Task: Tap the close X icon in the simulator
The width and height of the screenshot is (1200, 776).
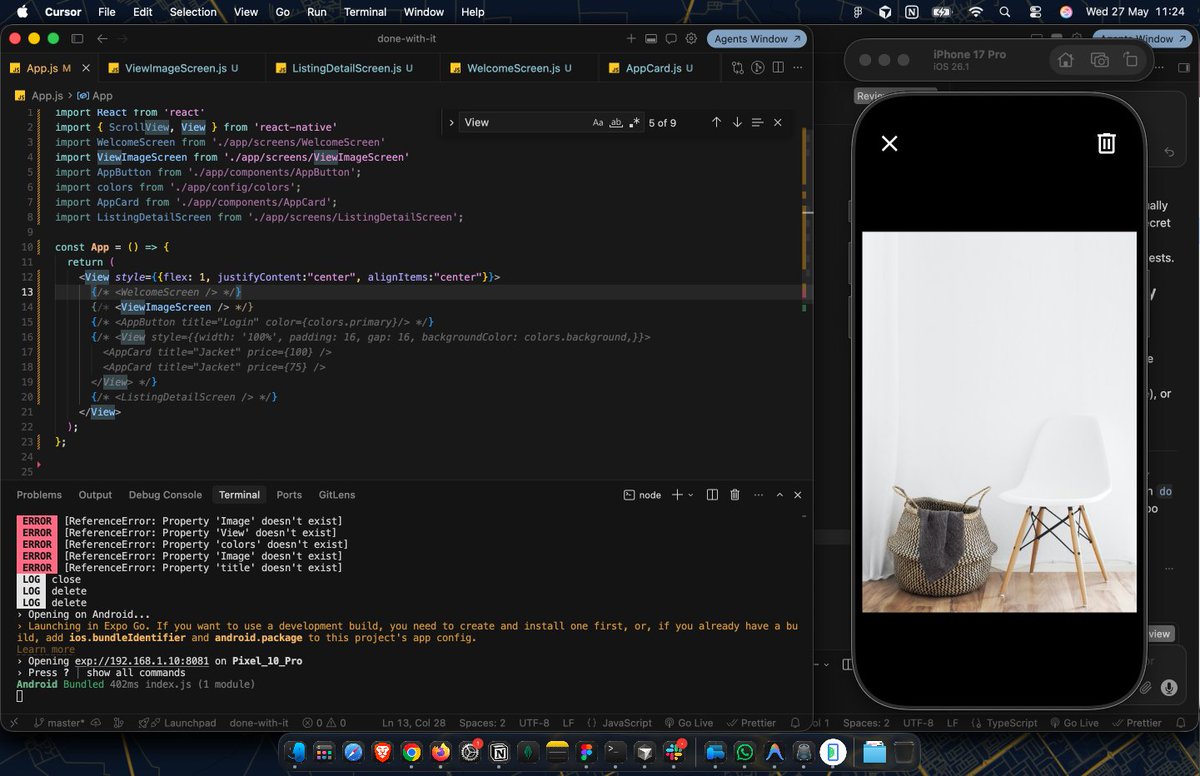Action: 889,143
